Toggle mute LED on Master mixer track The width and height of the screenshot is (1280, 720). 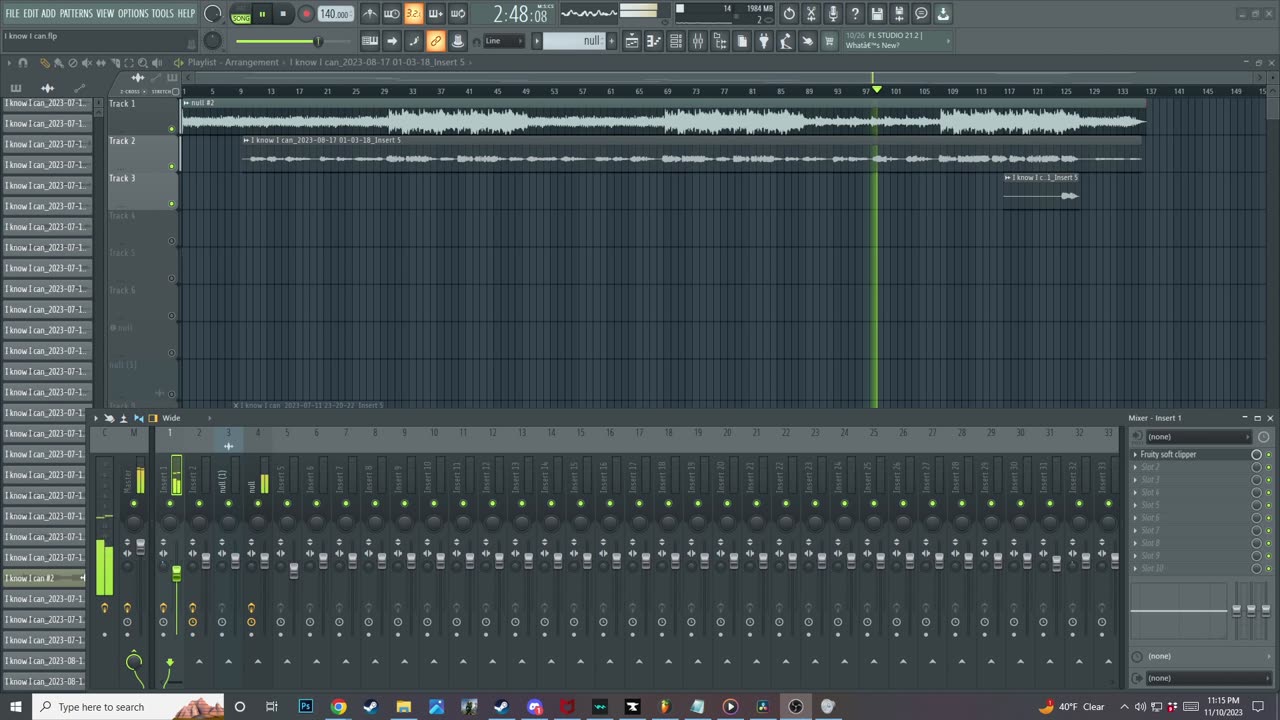pyautogui.click(x=134, y=503)
